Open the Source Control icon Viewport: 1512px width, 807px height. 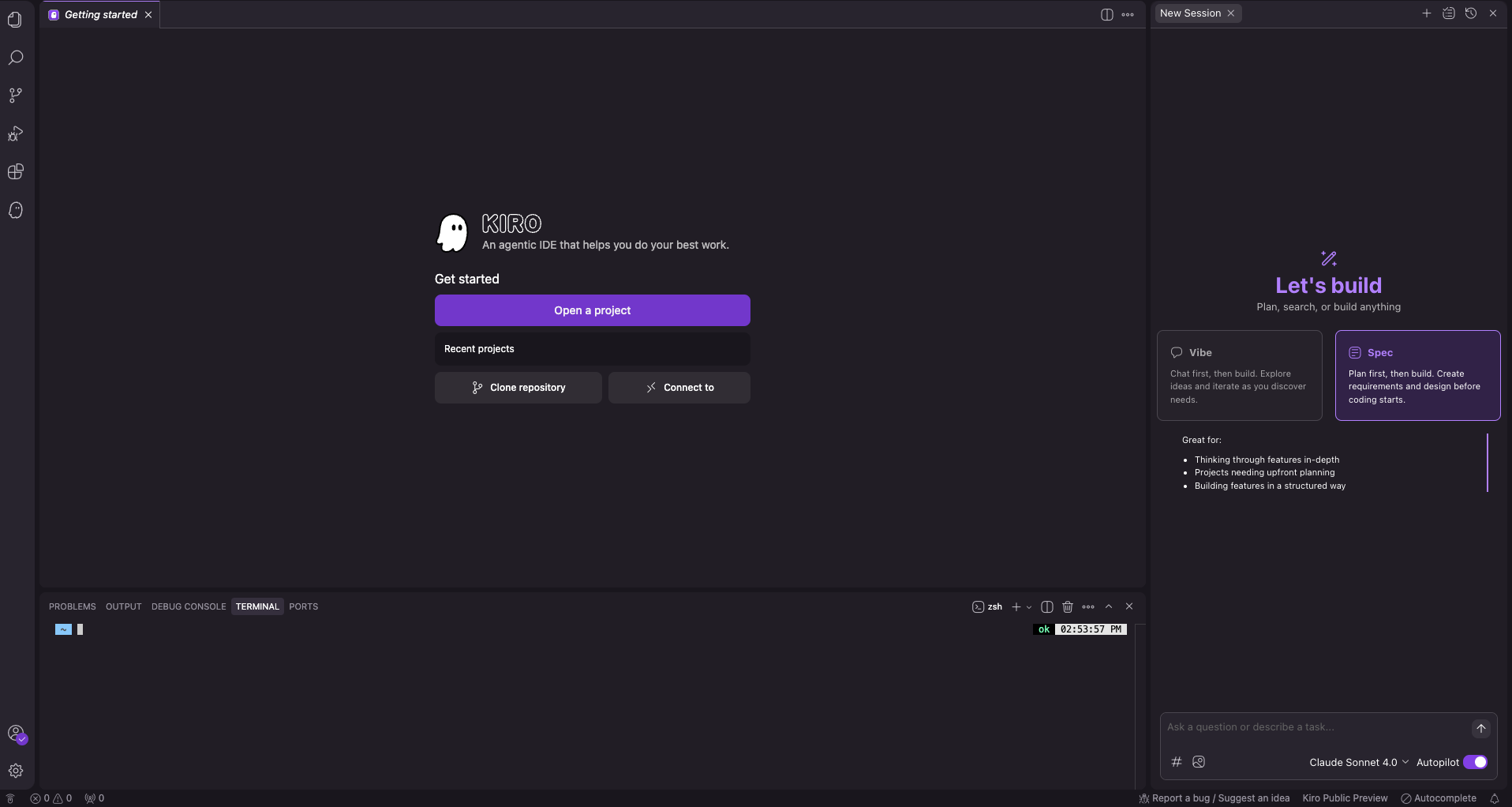(16, 96)
